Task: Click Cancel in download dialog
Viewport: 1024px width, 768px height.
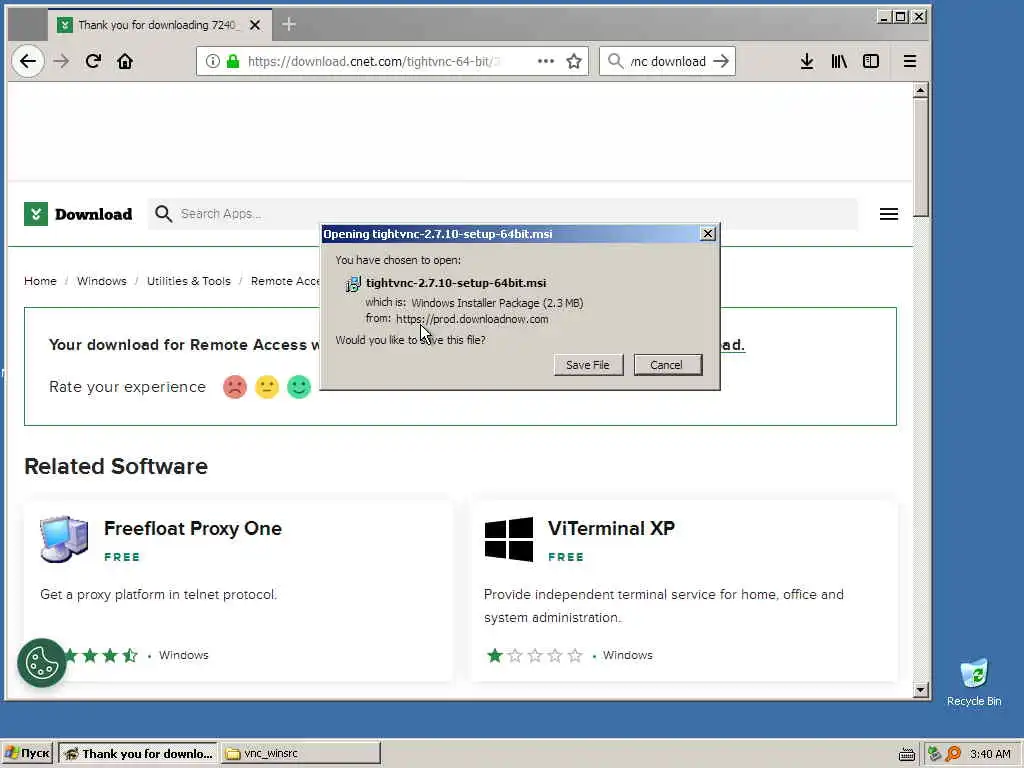Action: 667,365
